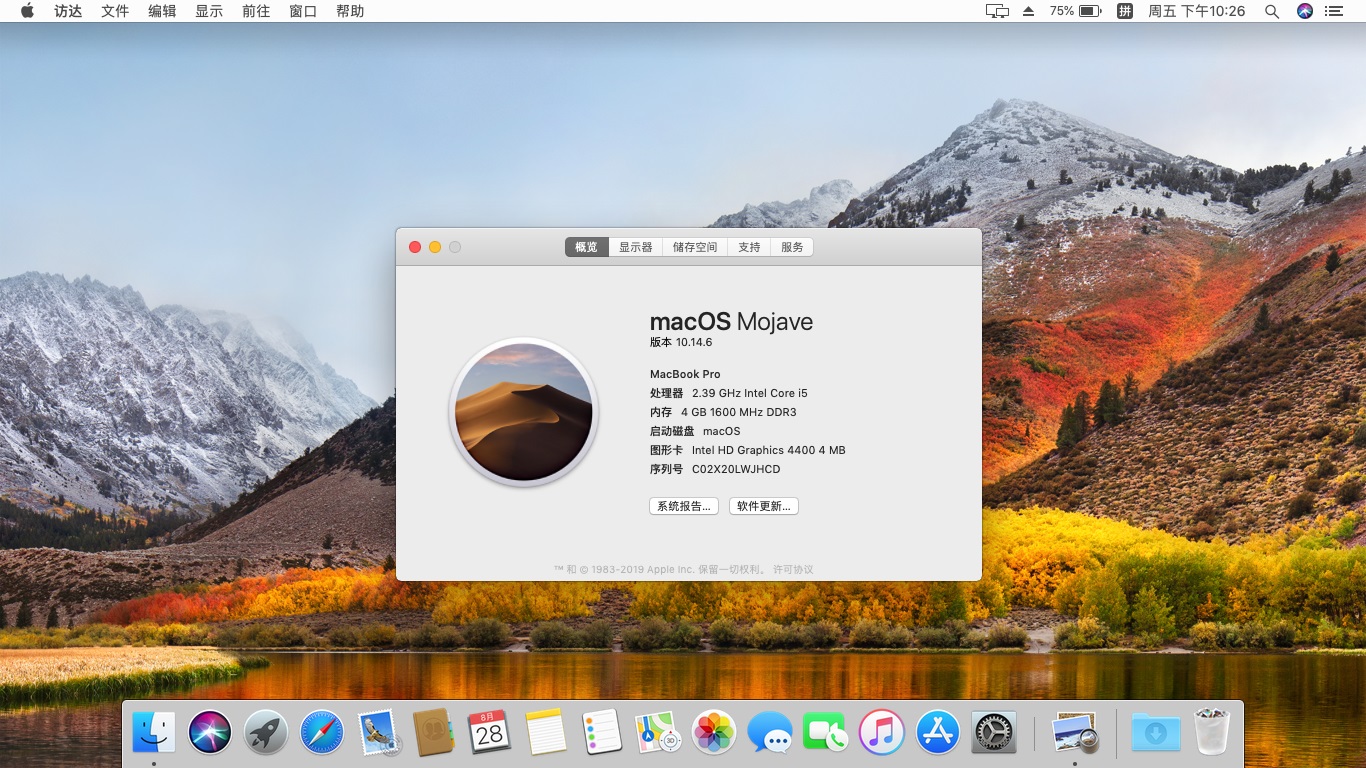1366x768 pixels.
Task: Click memory text 4 GB 1600 MHz DDR3
Action: point(739,412)
